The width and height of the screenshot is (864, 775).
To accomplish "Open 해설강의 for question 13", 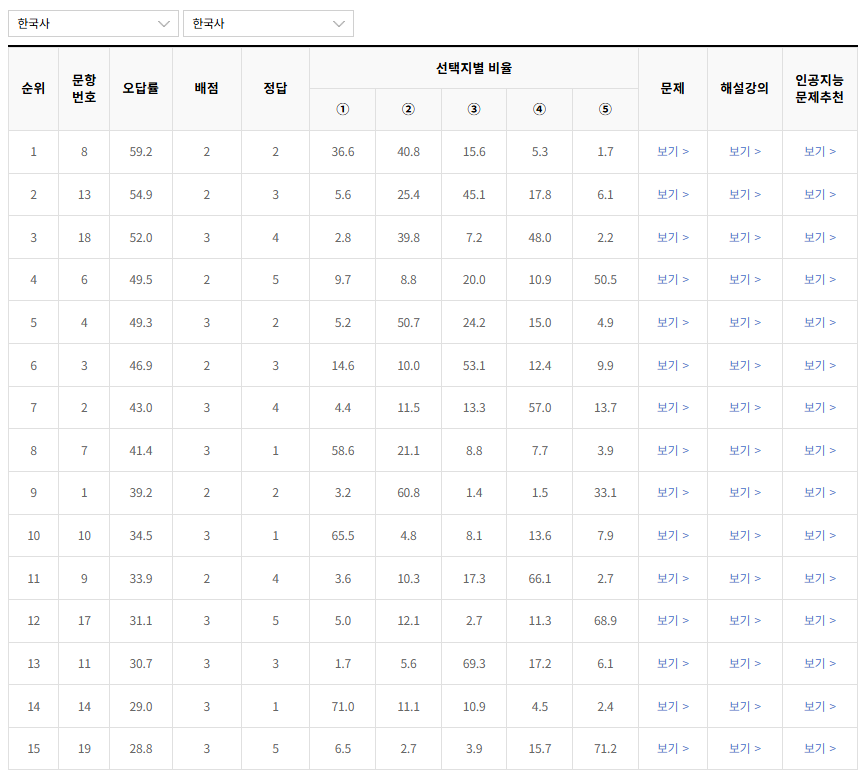I will pyautogui.click(x=745, y=193).
